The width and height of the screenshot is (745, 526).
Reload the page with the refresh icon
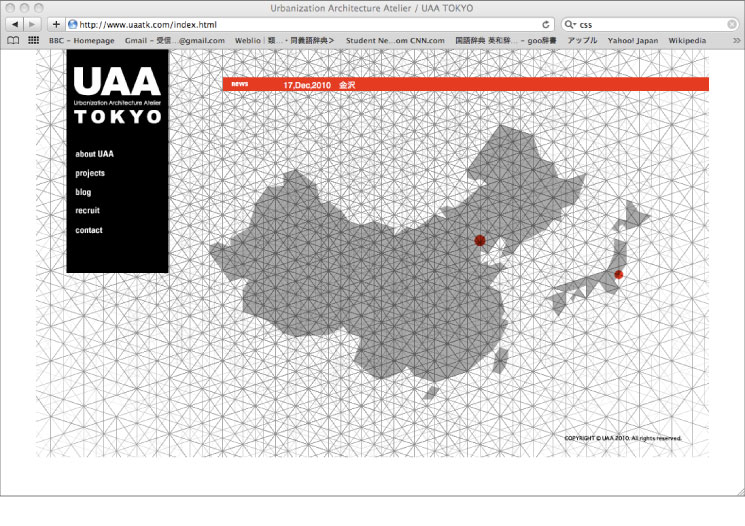[x=546, y=24]
